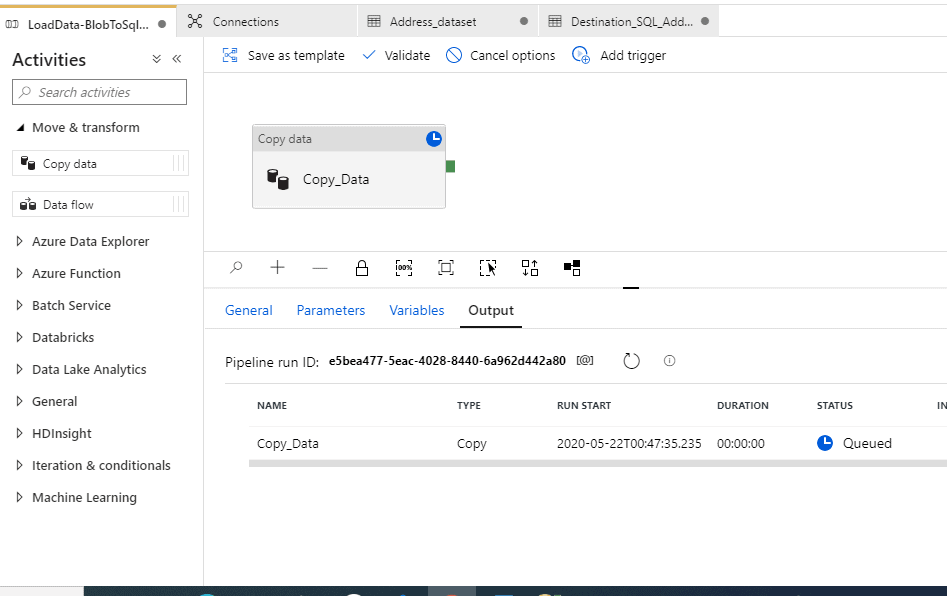Click the zoom to fit icon
The height and width of the screenshot is (596, 947).
coord(446,268)
